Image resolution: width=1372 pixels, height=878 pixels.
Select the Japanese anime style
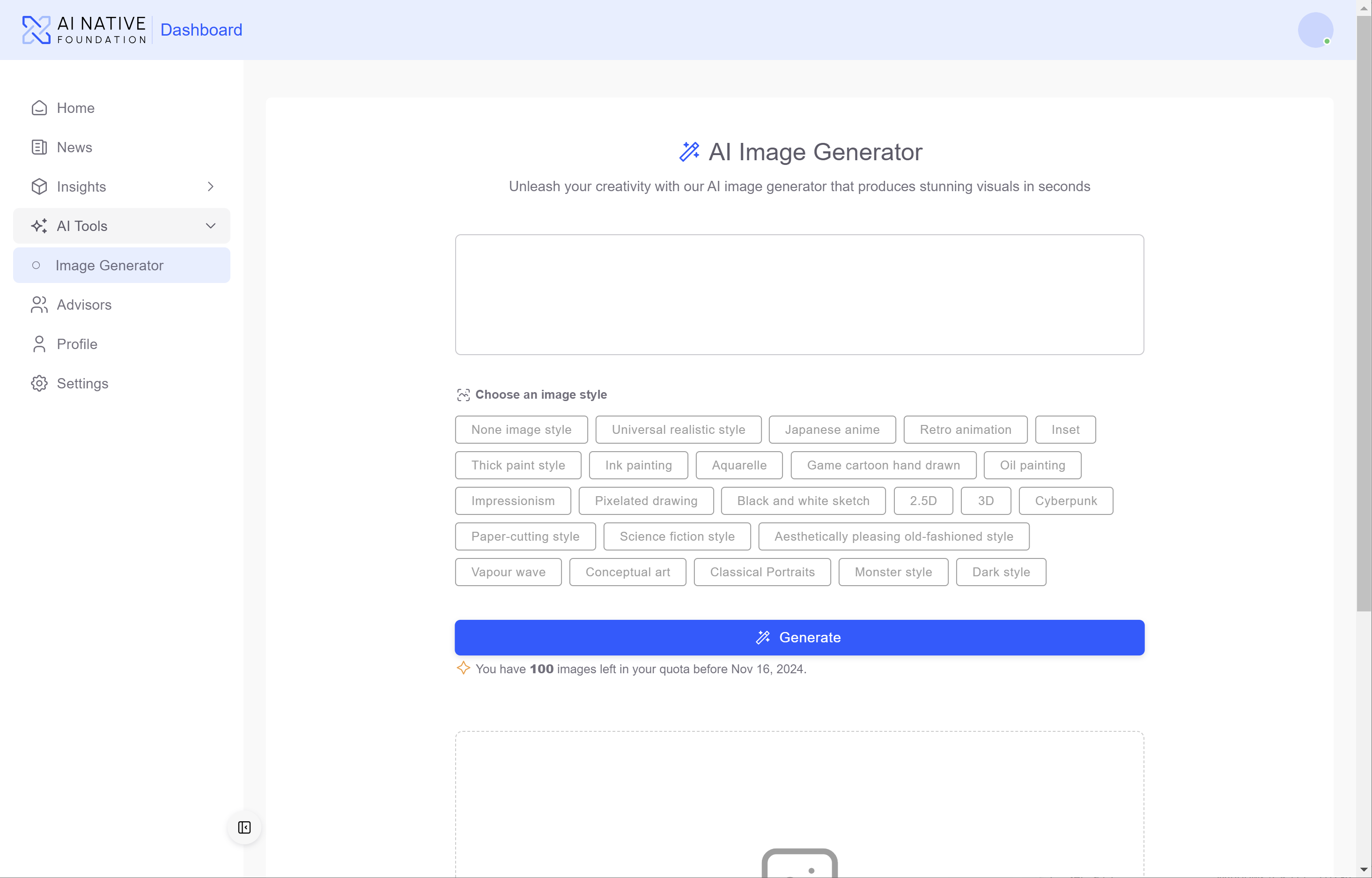(x=832, y=430)
